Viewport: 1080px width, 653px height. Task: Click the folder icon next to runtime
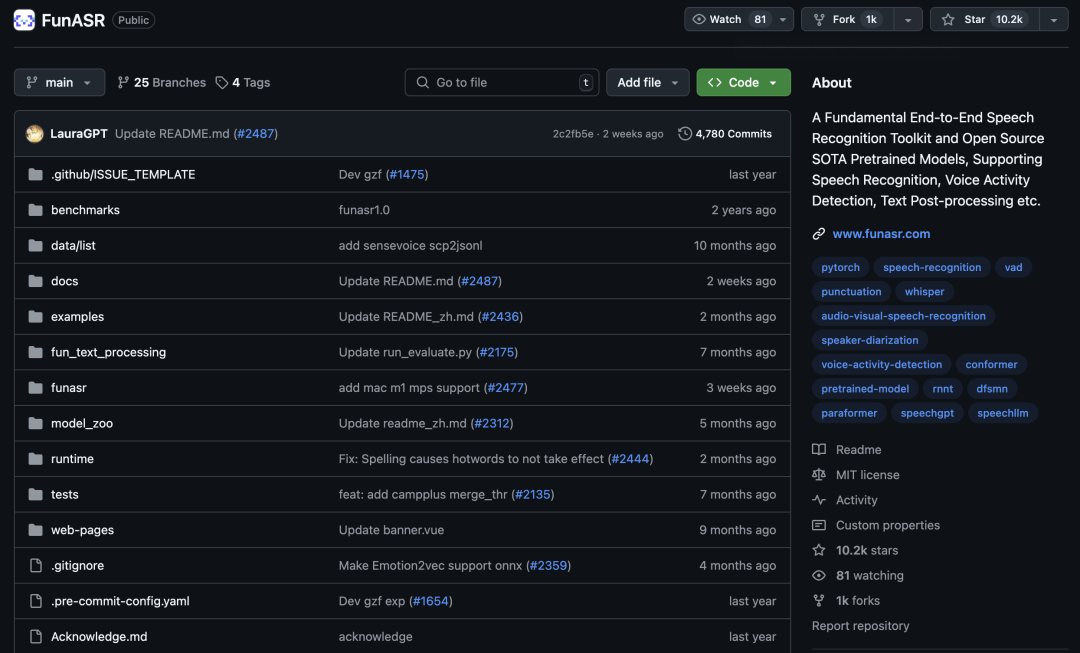(36, 459)
